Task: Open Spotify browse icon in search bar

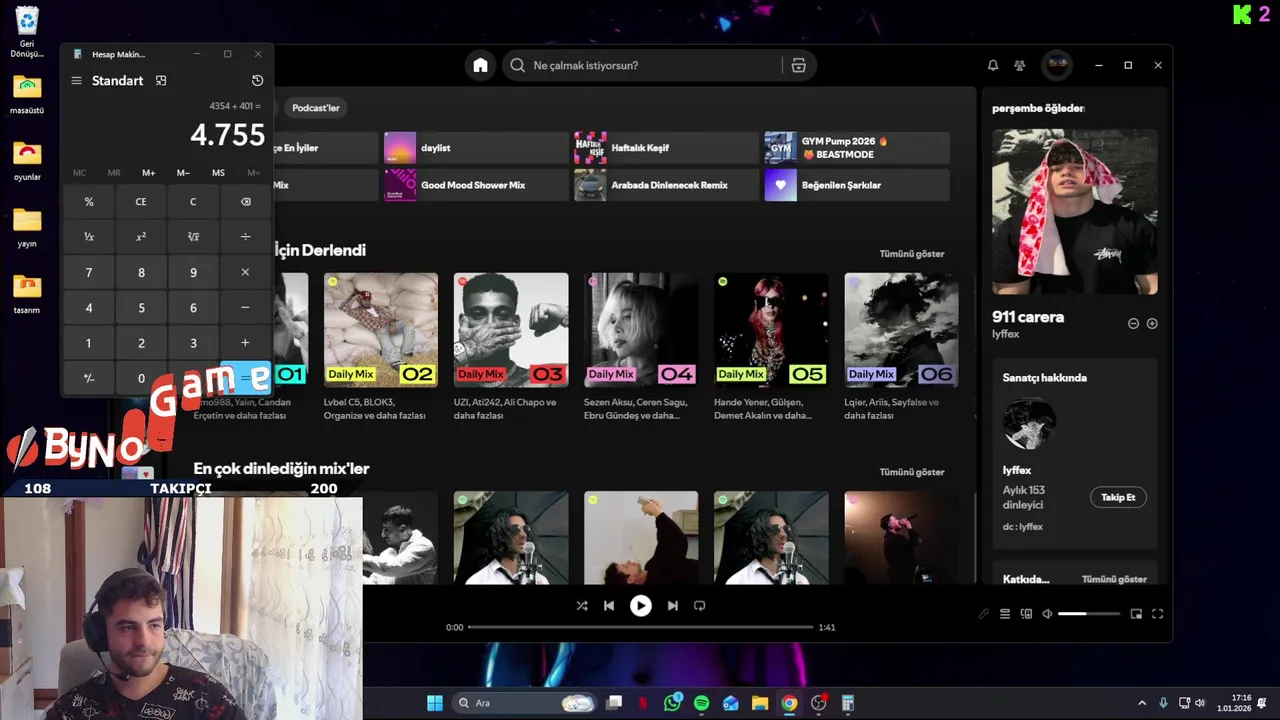Action: (798, 65)
